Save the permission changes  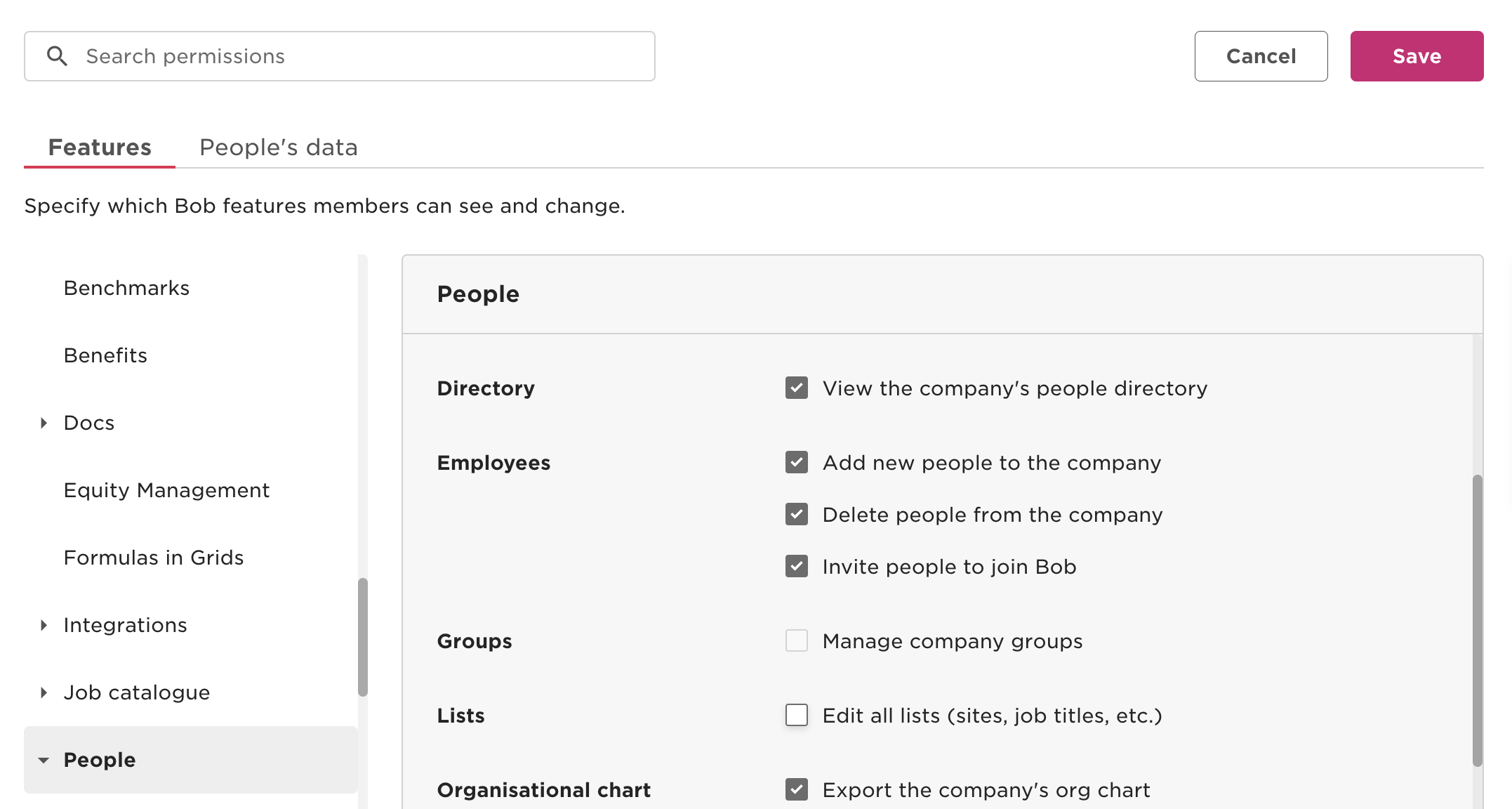coord(1417,55)
